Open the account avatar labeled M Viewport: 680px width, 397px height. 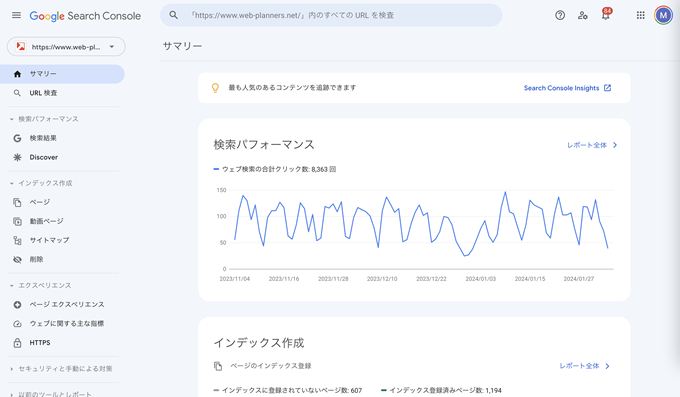(663, 16)
